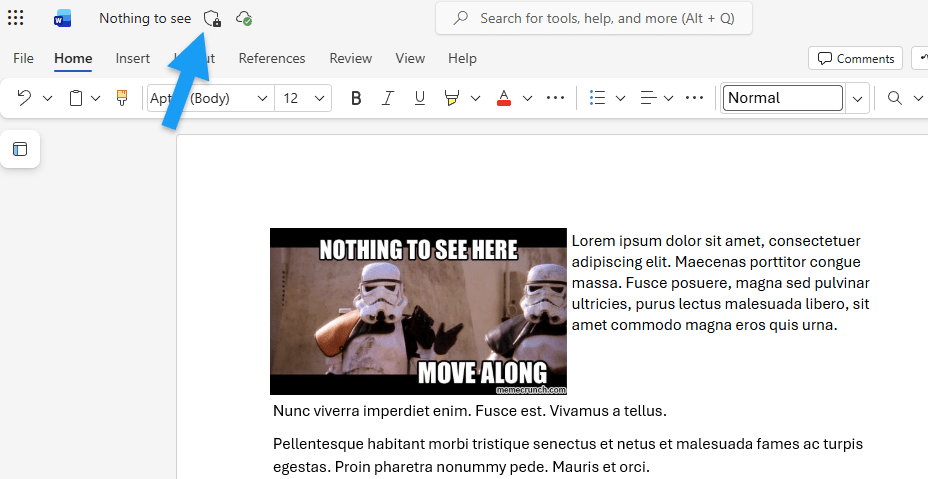The height and width of the screenshot is (479, 928).
Task: Switch to the View tab
Action: click(x=410, y=58)
